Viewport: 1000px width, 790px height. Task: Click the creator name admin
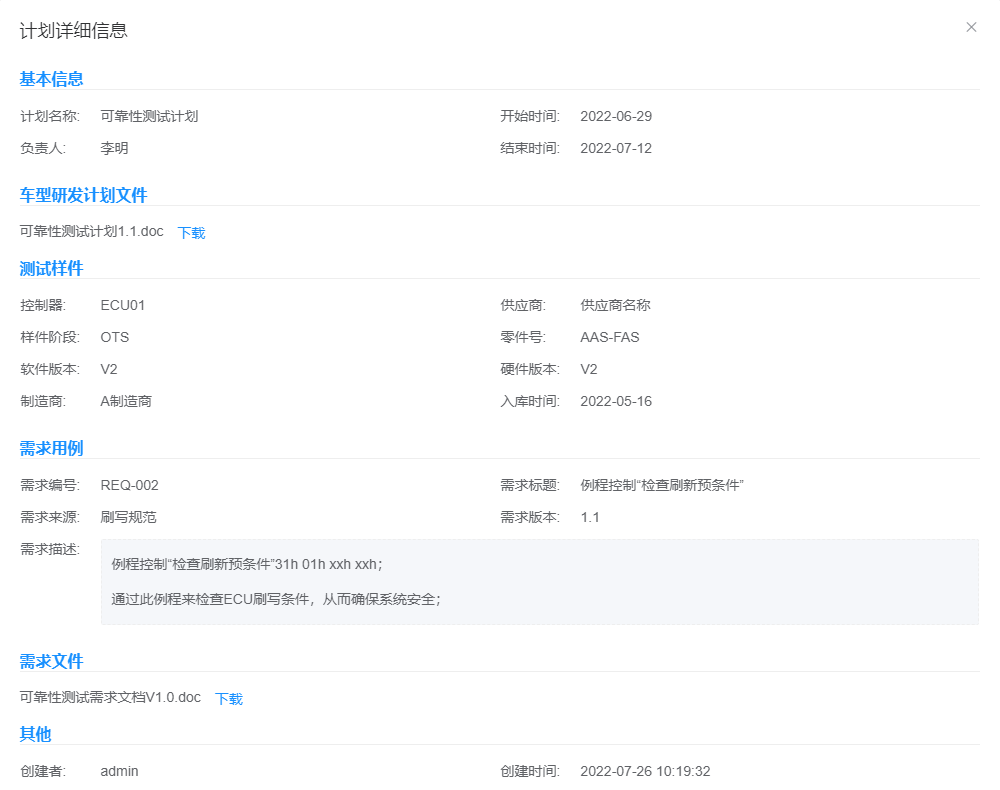click(121, 771)
